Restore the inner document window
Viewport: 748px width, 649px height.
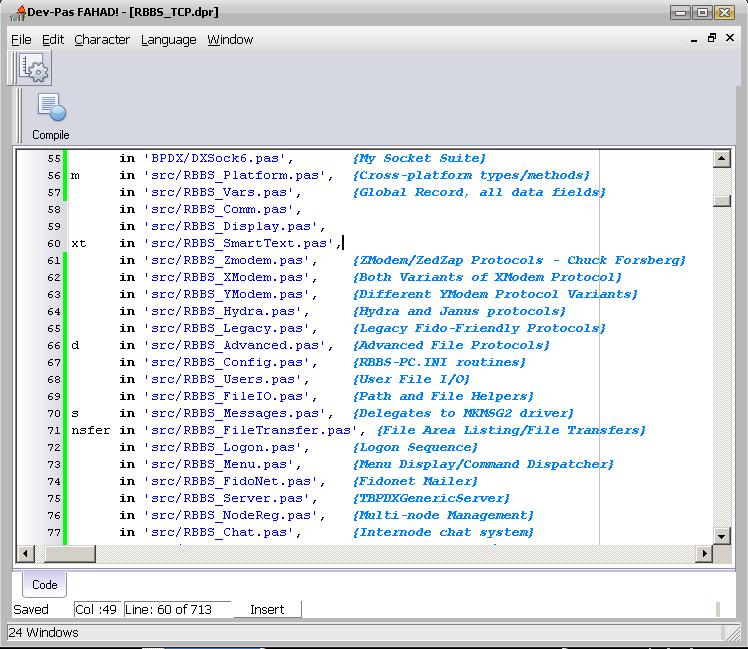pyautogui.click(x=712, y=38)
